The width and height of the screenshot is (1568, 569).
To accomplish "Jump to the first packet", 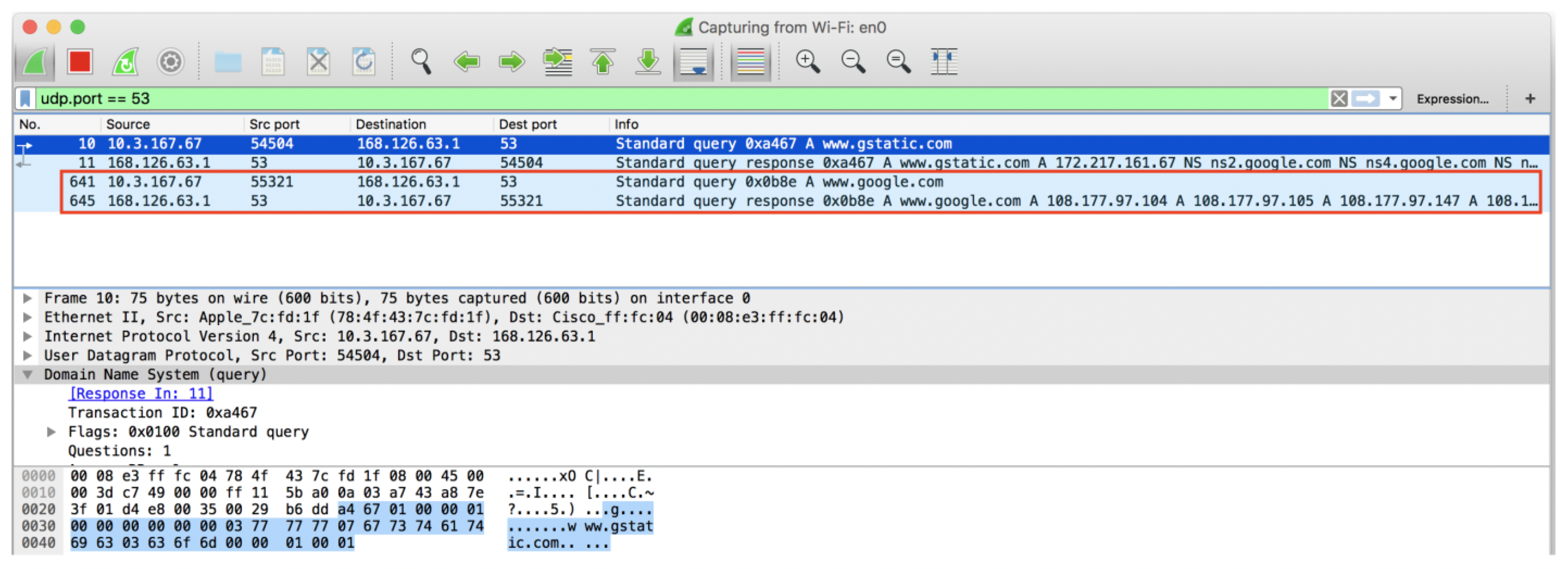I will (603, 61).
